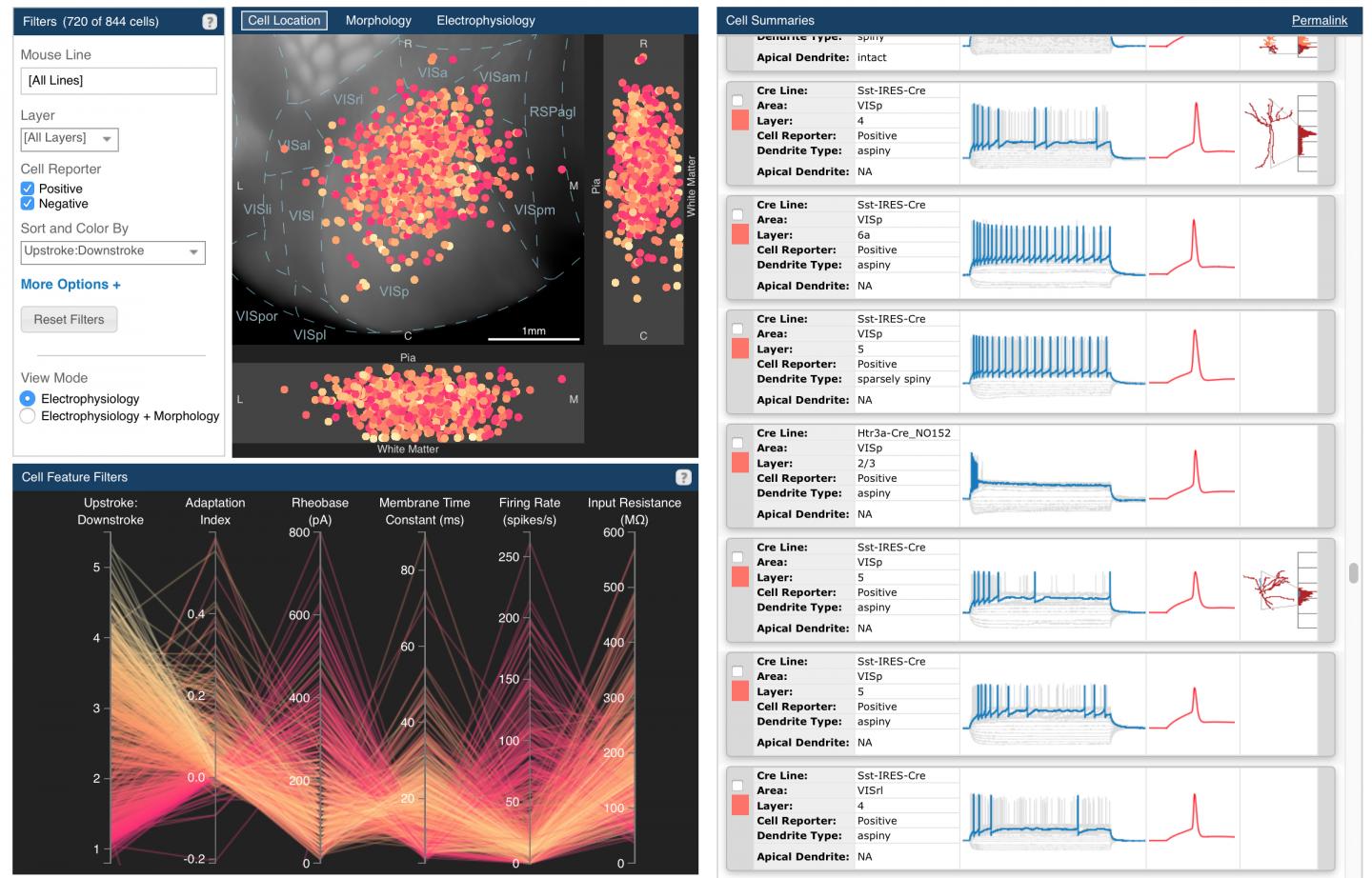Select Electrophysiology + Morphology view mode
The image size is (1372, 878).
coord(27,415)
